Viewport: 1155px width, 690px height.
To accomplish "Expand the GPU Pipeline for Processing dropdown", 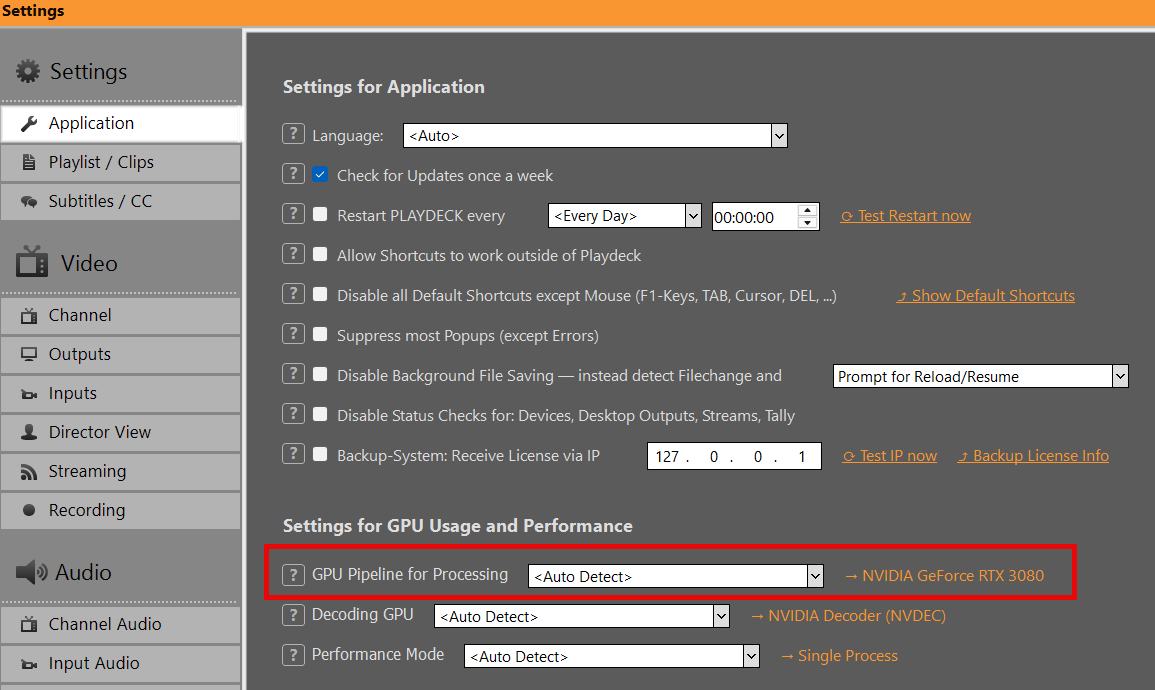I will (815, 576).
